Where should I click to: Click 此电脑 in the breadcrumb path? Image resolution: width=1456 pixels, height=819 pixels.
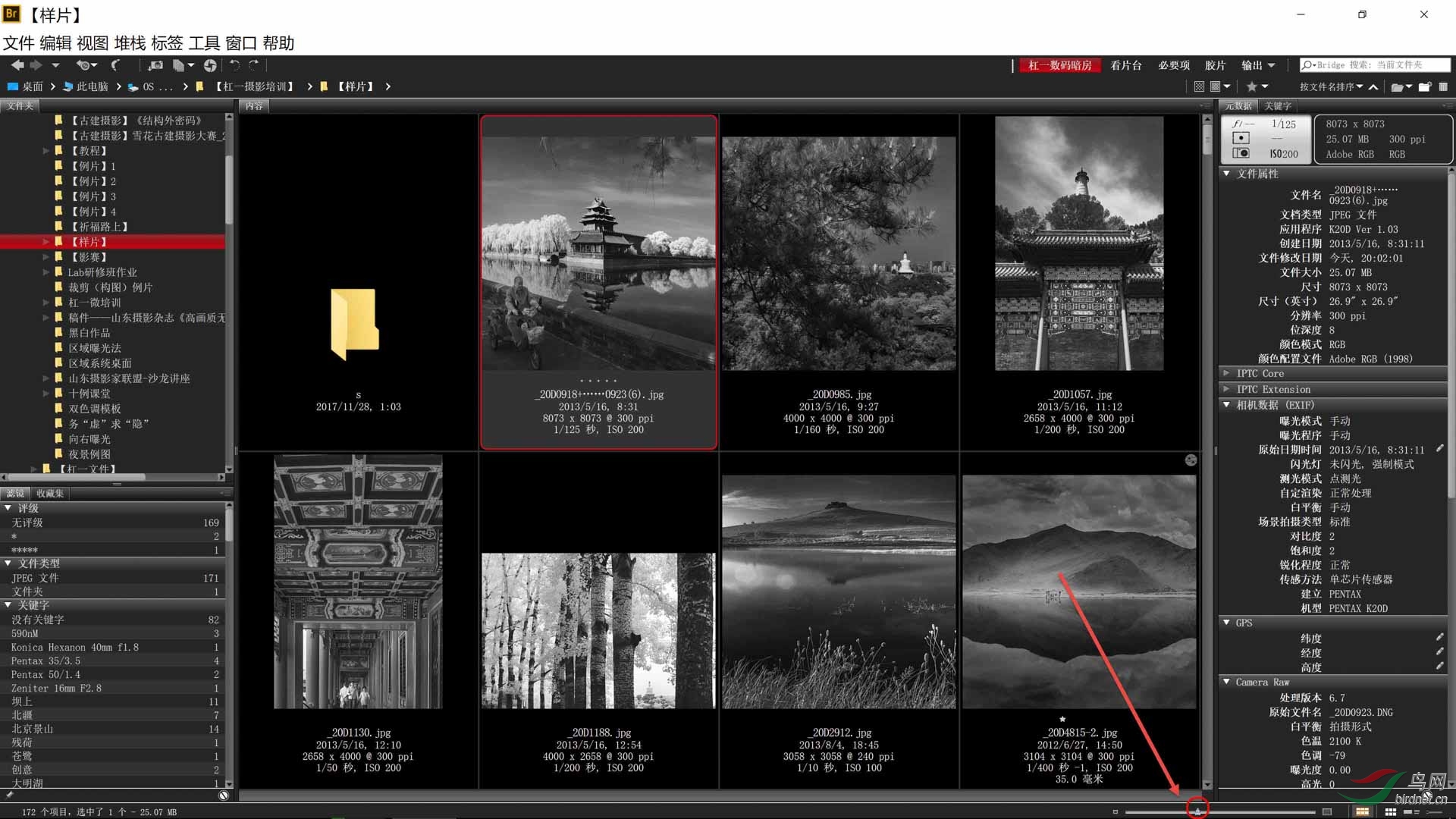click(x=92, y=86)
